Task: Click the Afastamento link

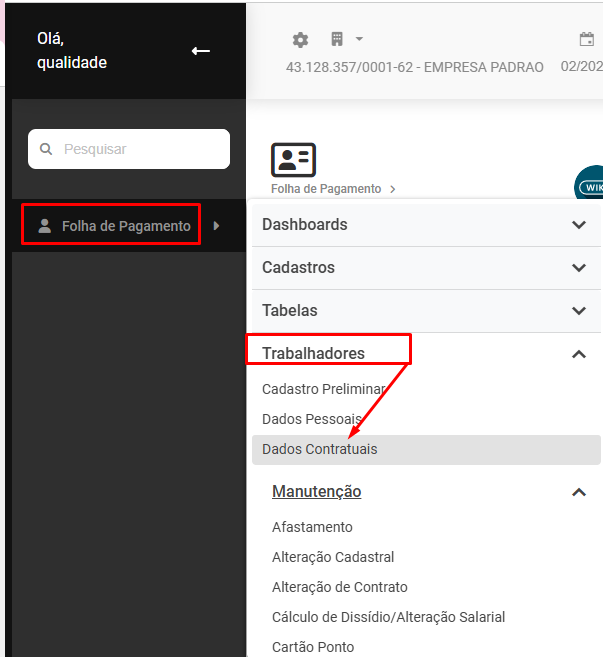Action: (x=312, y=527)
